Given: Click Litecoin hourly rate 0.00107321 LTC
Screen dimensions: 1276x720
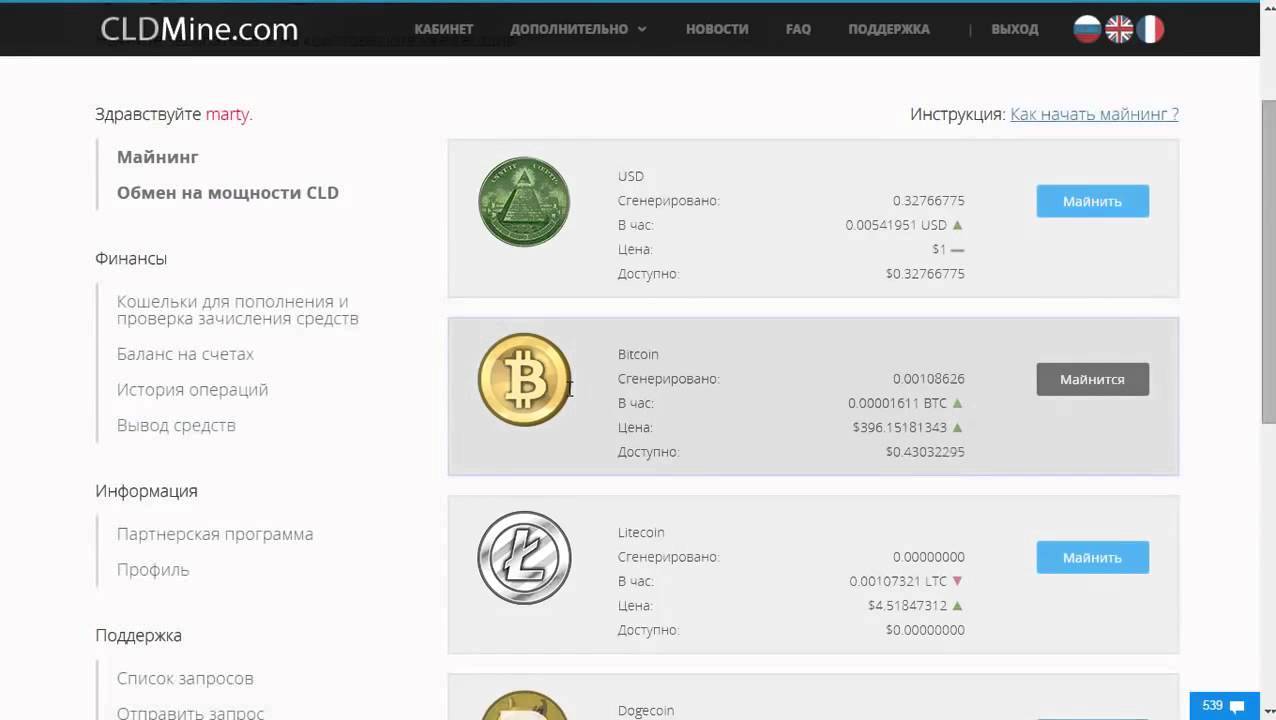Looking at the screenshot, I should pos(898,581).
